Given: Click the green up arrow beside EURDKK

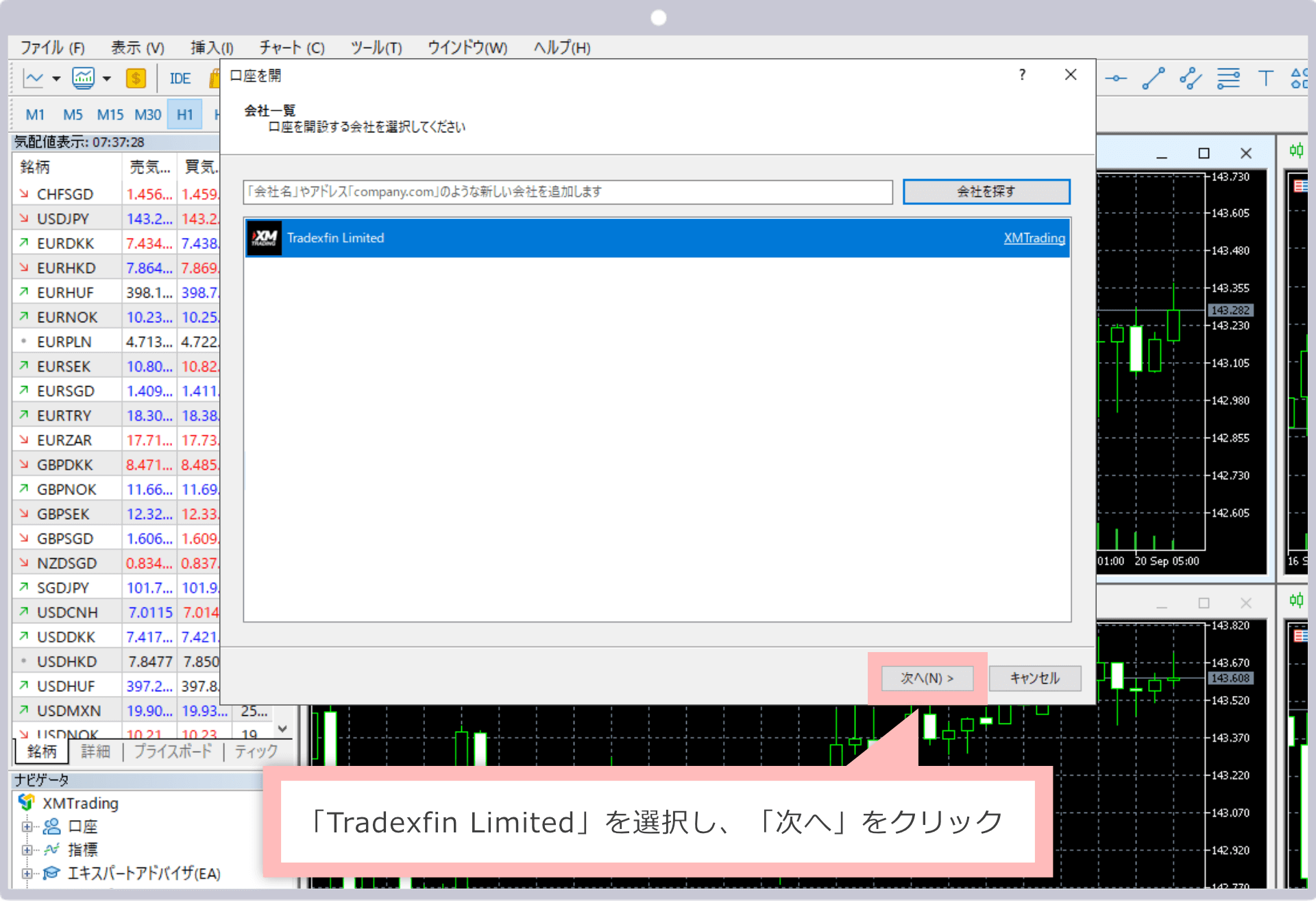Looking at the screenshot, I should (x=24, y=243).
